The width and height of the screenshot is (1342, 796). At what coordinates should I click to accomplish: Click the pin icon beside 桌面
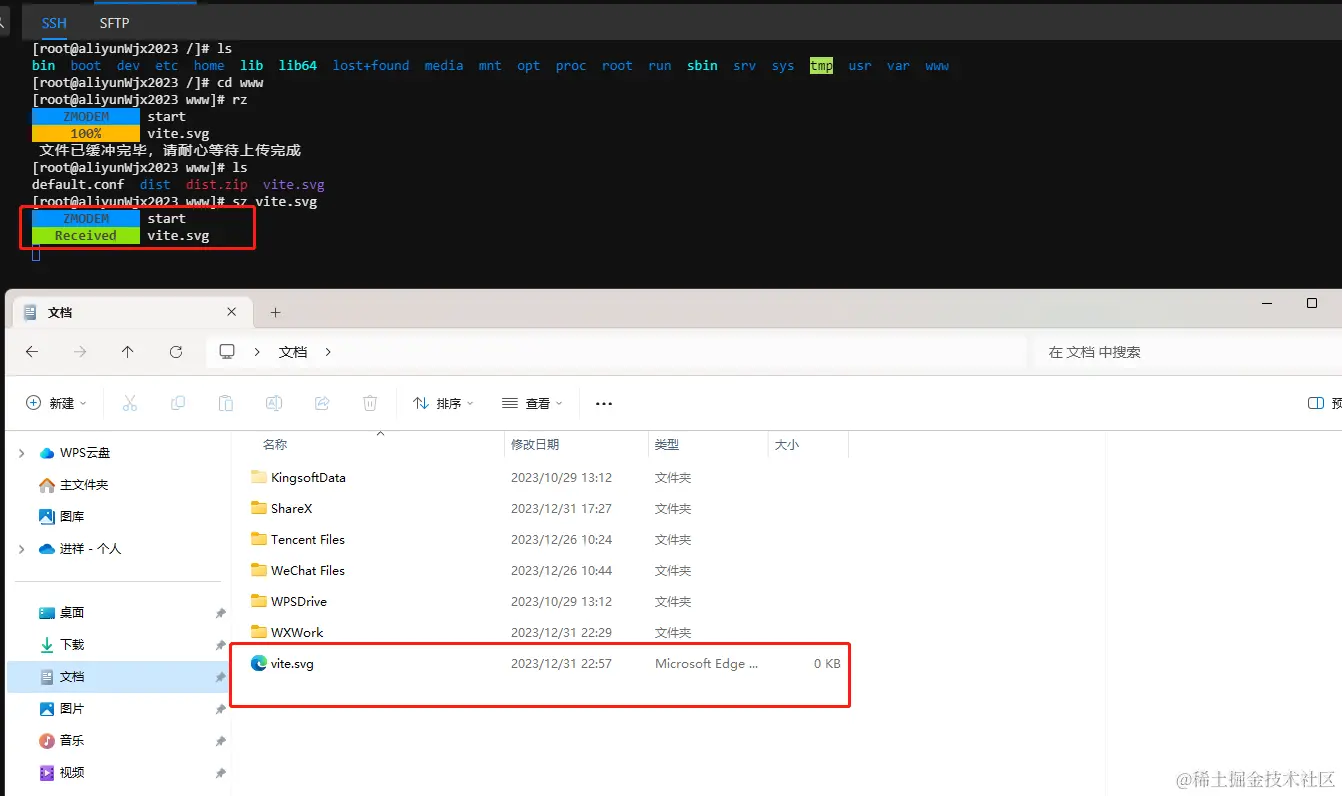coord(220,613)
